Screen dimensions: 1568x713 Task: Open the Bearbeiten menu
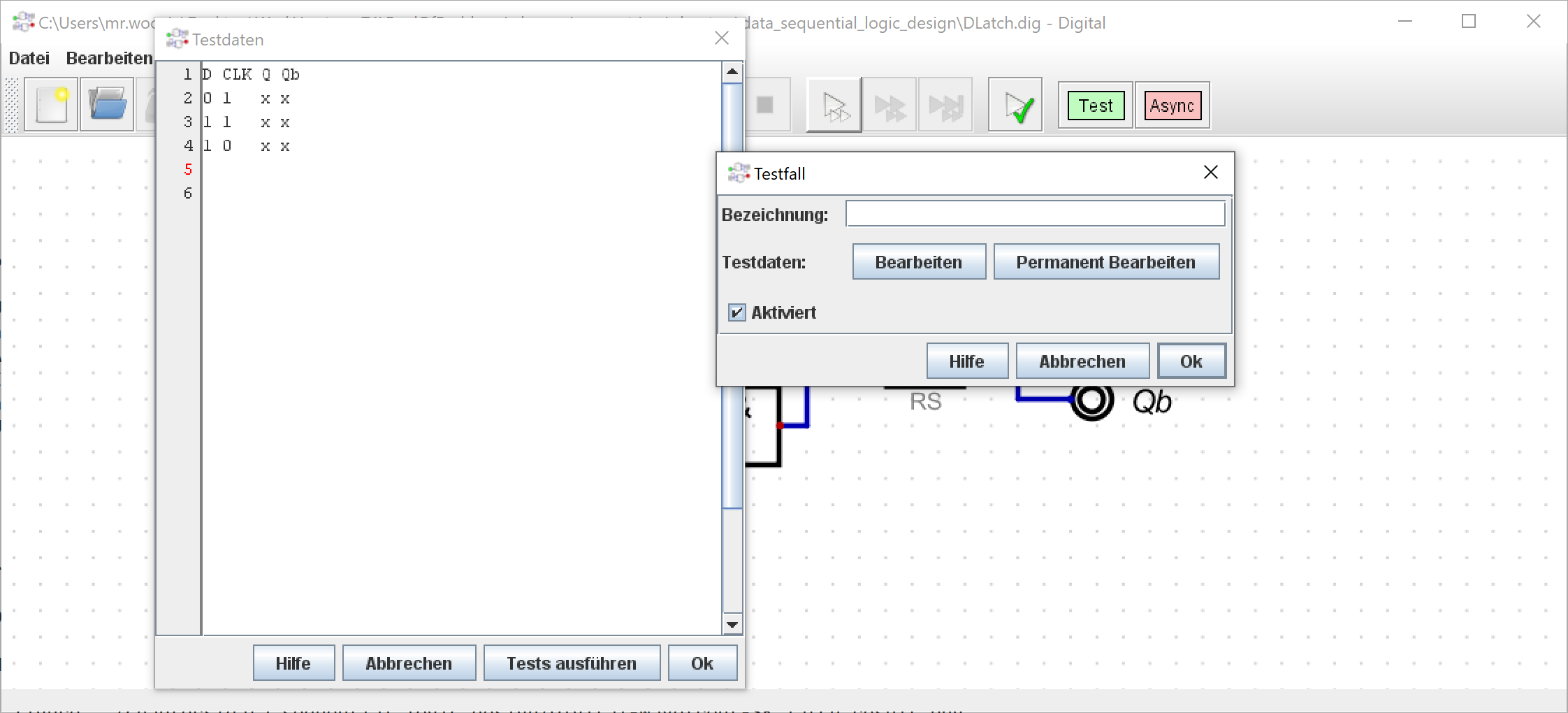click(x=109, y=58)
